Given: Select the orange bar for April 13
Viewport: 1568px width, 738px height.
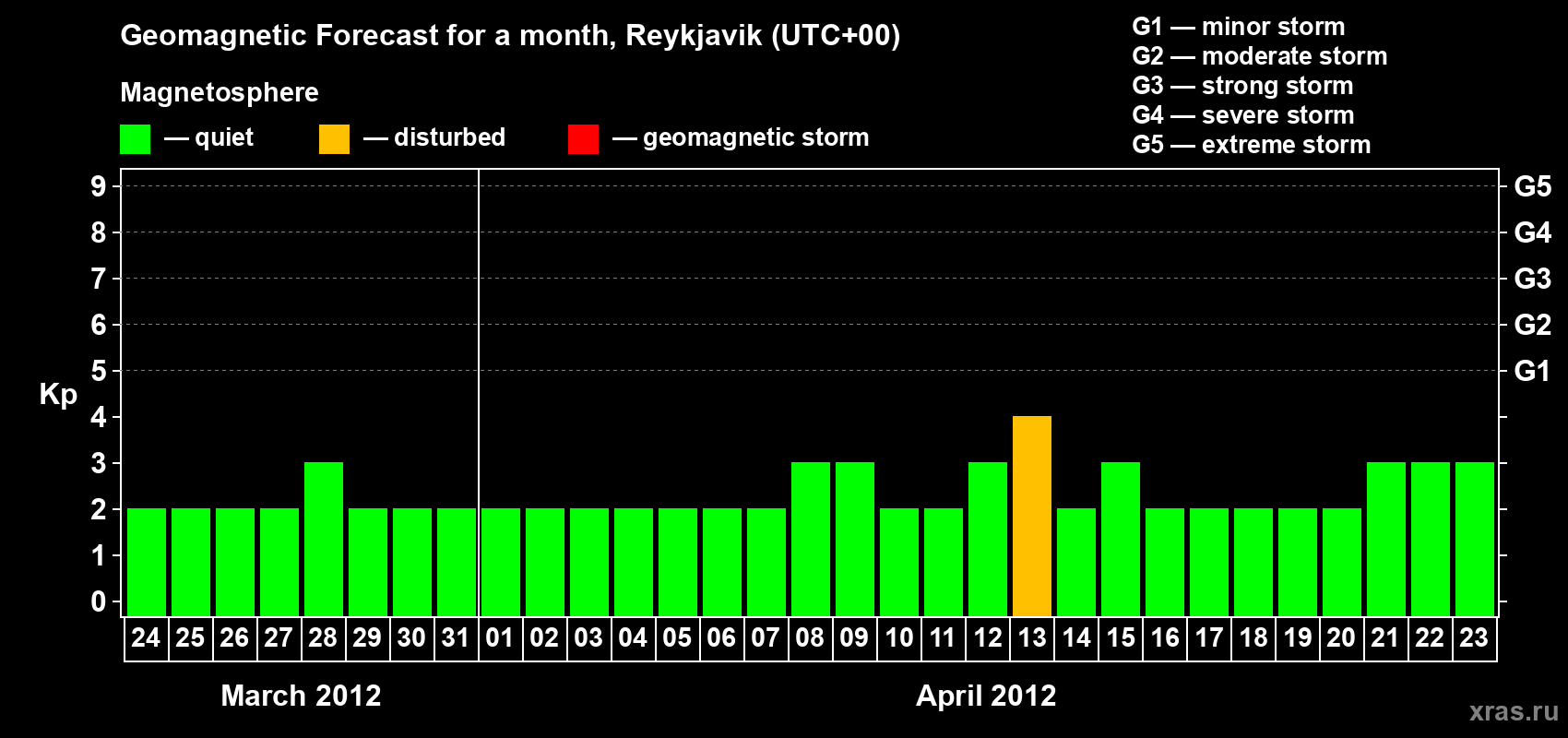Looking at the screenshot, I should coord(1032,517).
